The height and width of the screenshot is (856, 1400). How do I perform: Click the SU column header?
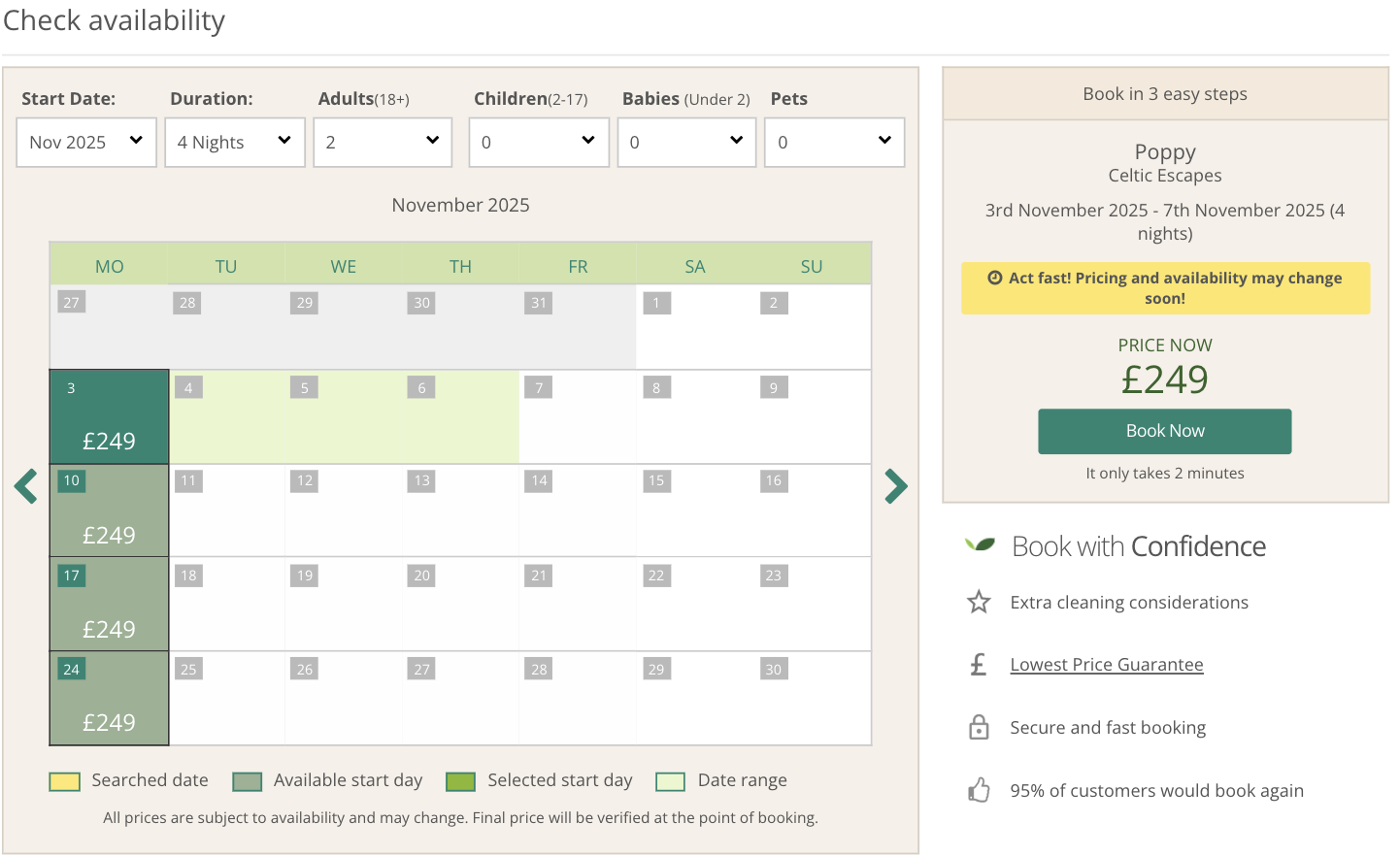pos(812,266)
